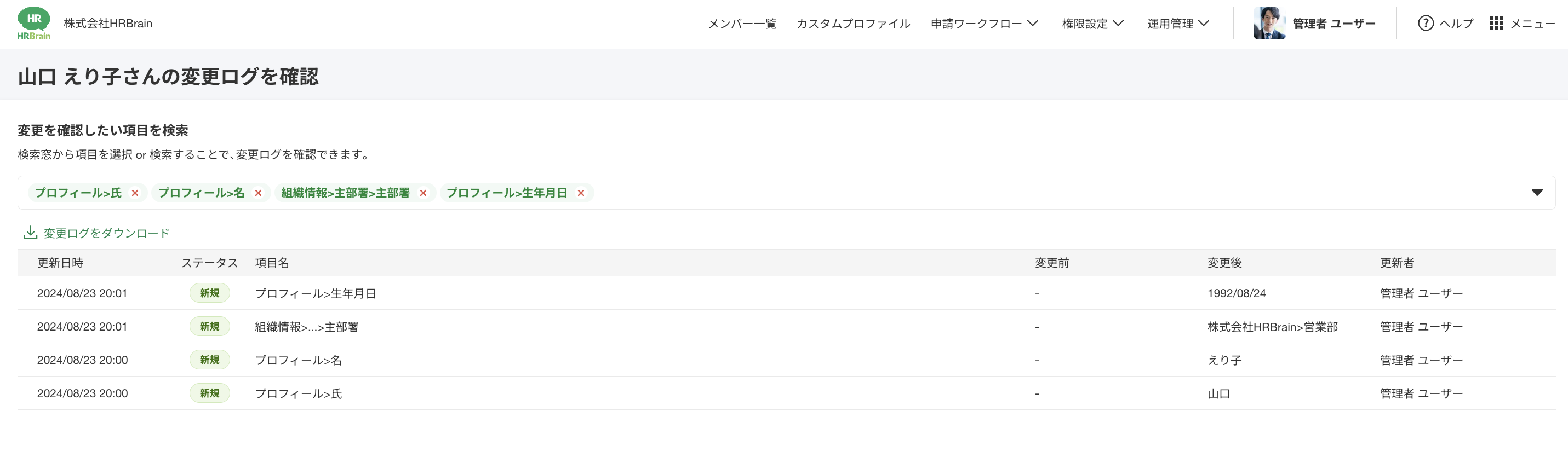Click the admin user avatar photo
This screenshot has height=463, width=1568.
1268,24
